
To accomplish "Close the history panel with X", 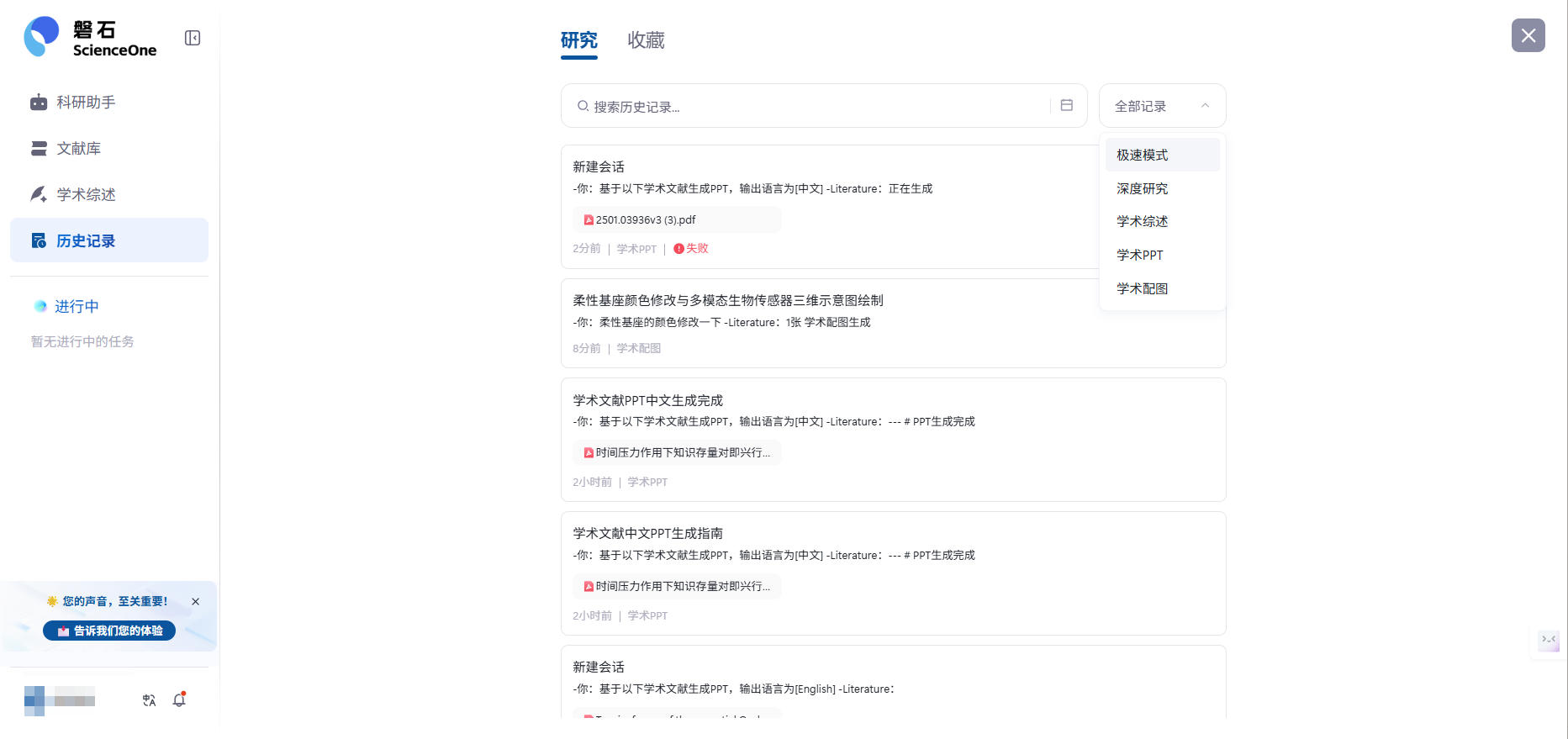I will tap(1528, 35).
